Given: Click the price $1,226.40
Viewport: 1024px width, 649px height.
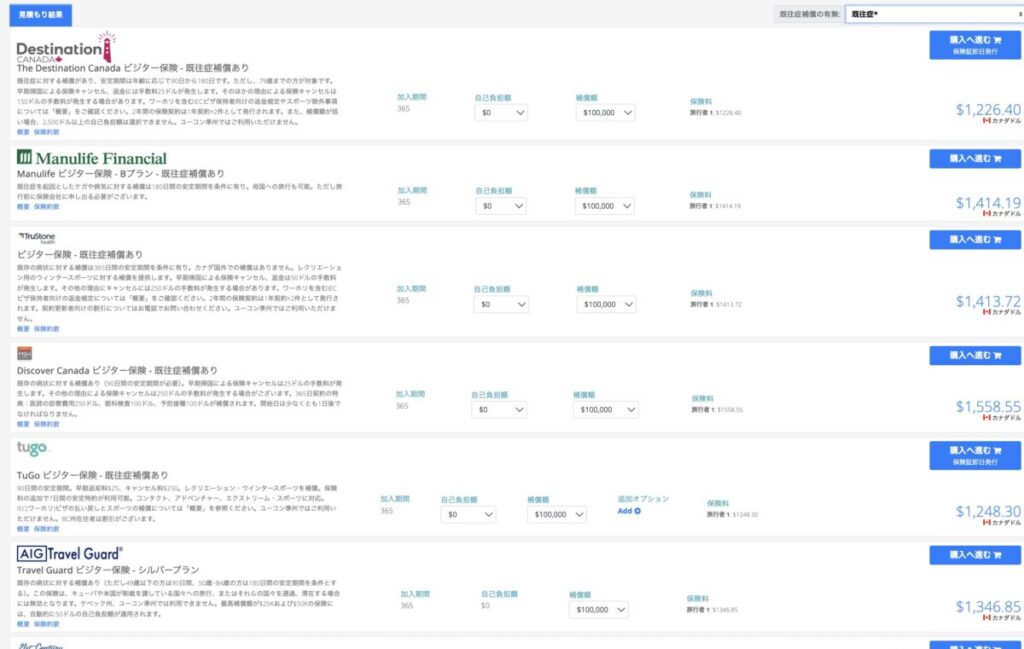Looking at the screenshot, I should click(x=987, y=110).
